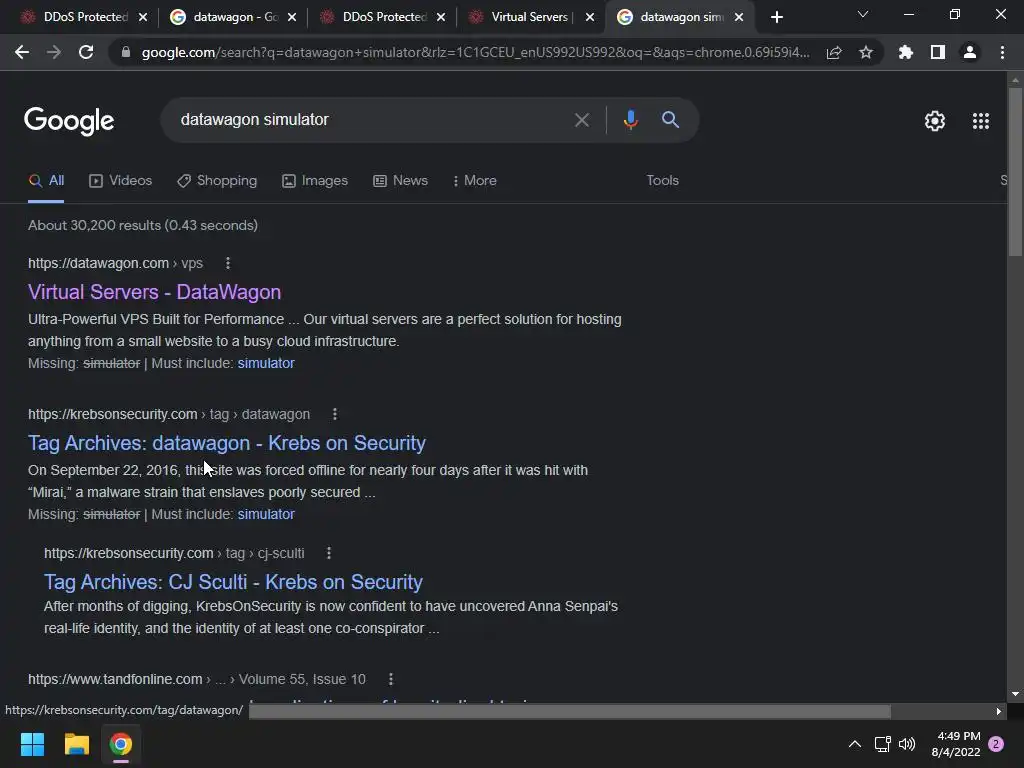1024x768 pixels.
Task: Open a new browser tab
Action: click(776, 17)
